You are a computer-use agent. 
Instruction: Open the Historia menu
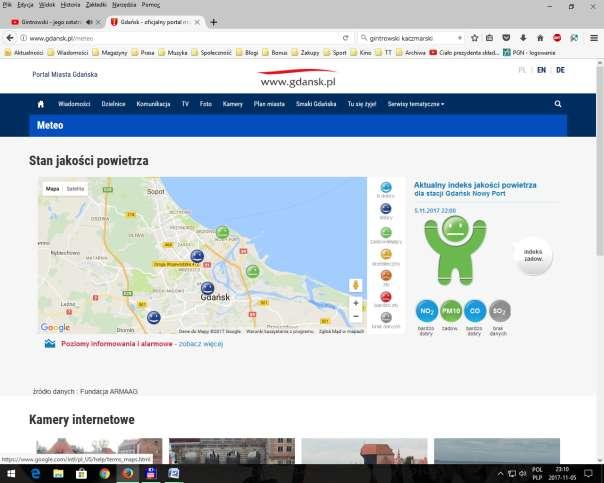pyautogui.click(x=70, y=5)
